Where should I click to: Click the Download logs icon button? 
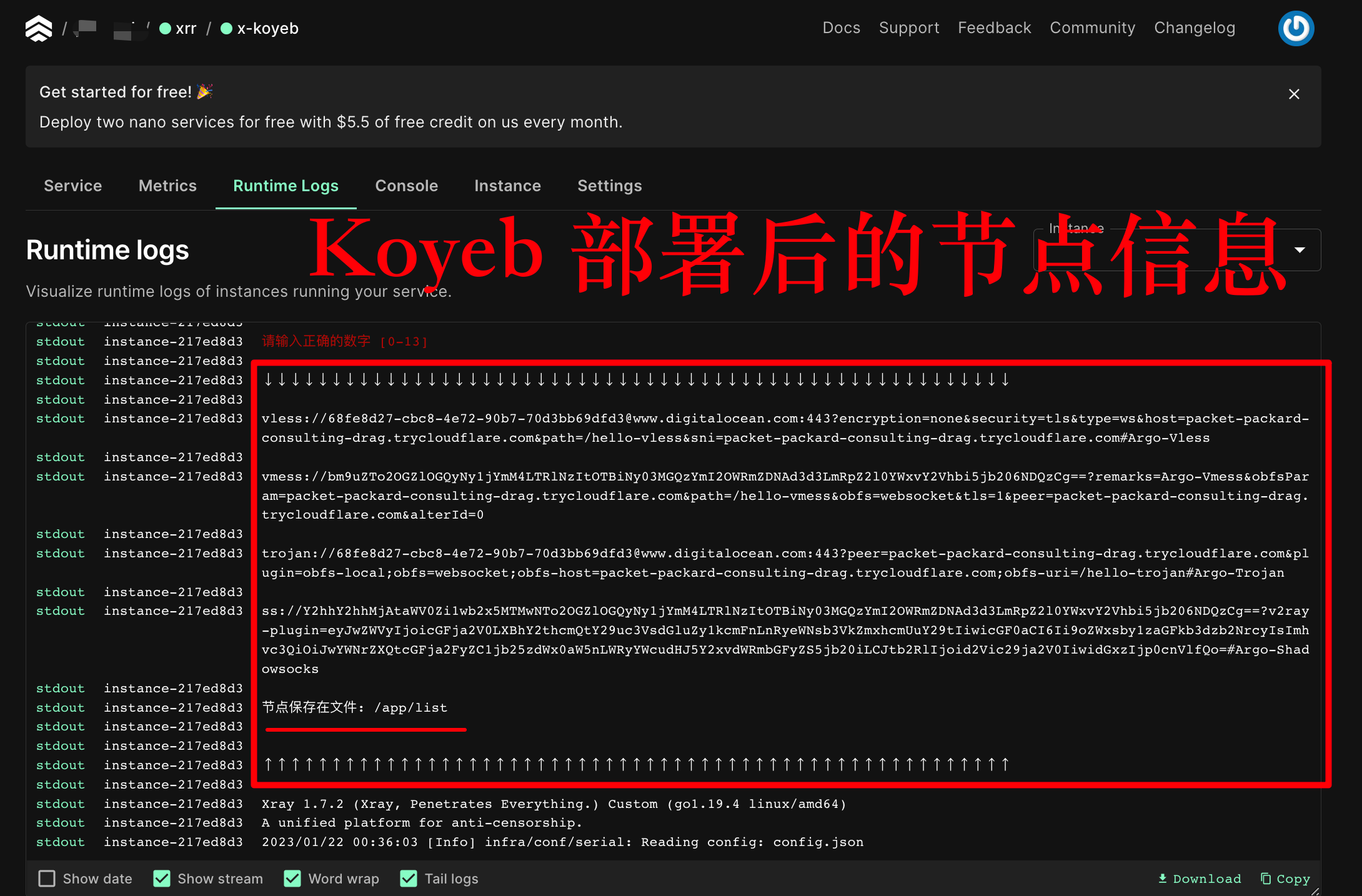point(1200,879)
